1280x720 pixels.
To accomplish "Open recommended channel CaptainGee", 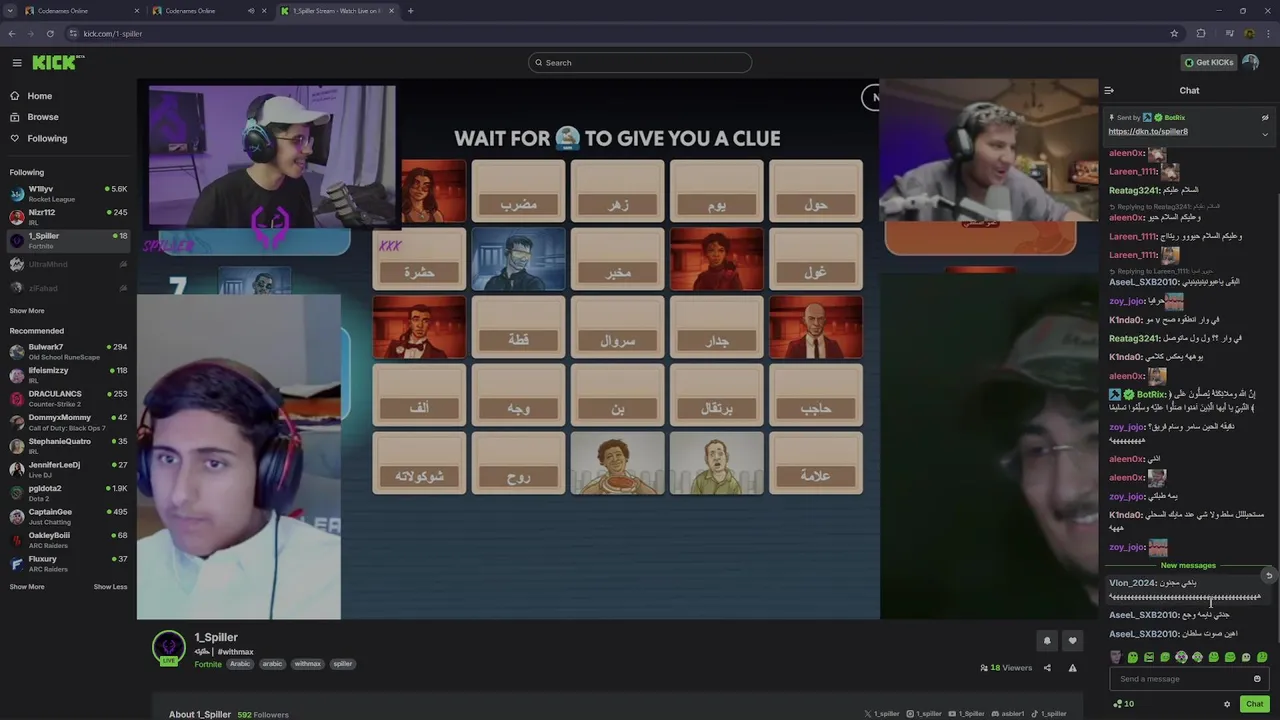I will (x=68, y=516).
